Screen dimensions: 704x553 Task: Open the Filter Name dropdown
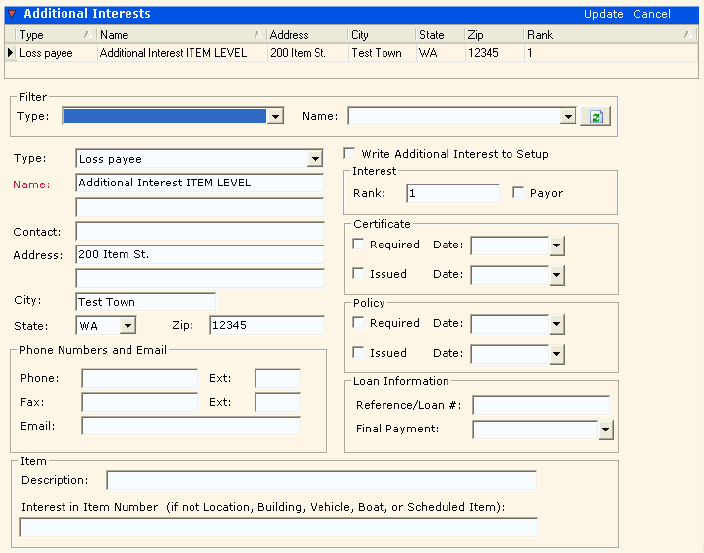(x=568, y=117)
